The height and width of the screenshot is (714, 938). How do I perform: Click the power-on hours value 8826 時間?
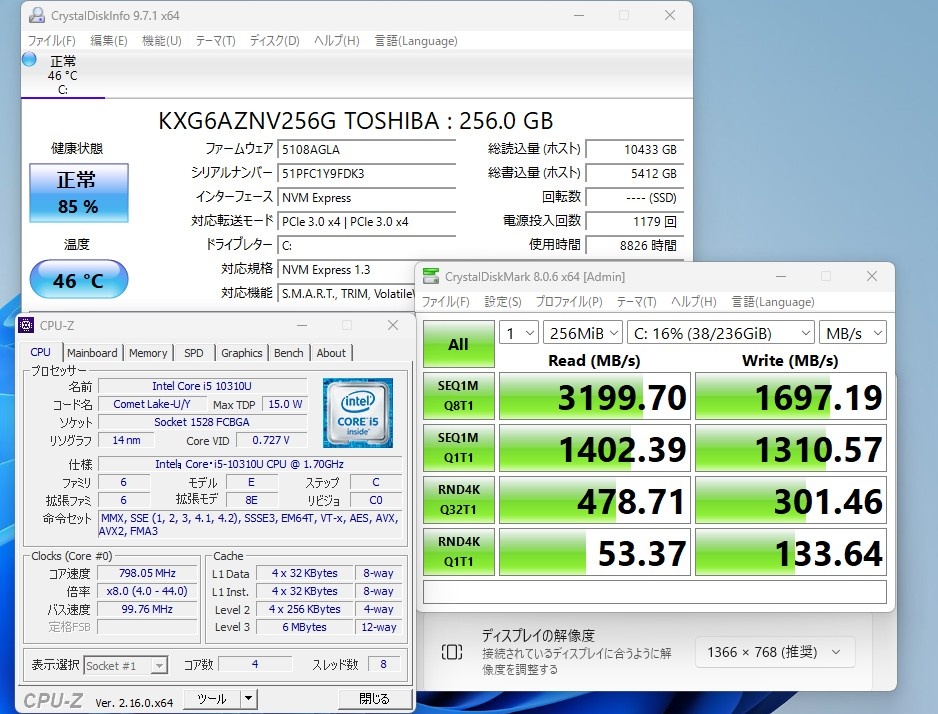click(x=634, y=245)
